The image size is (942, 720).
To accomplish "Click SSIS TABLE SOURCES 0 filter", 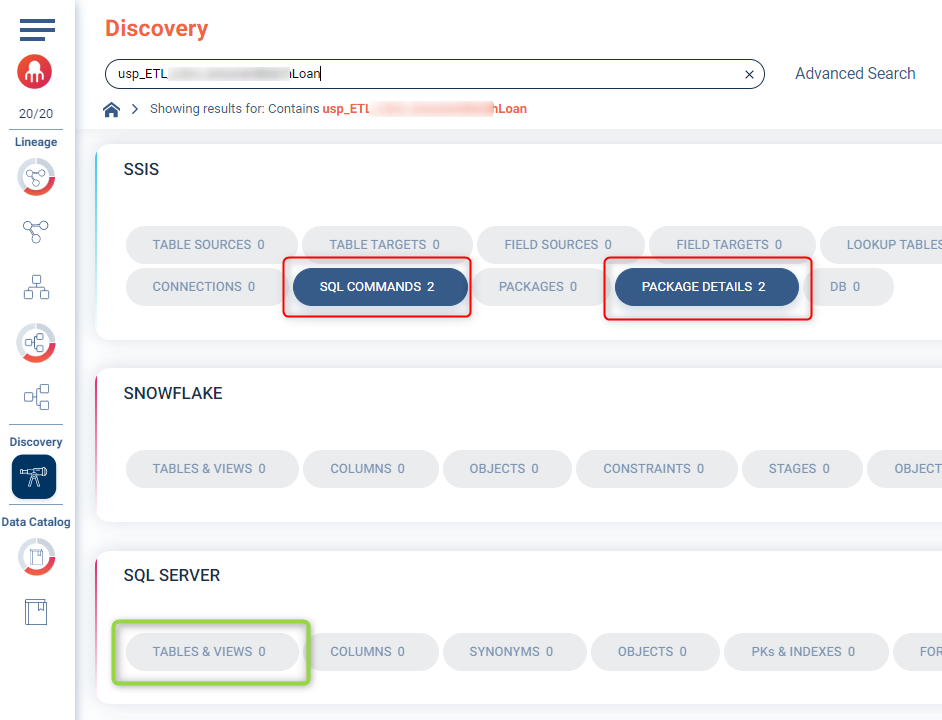I will tap(211, 245).
